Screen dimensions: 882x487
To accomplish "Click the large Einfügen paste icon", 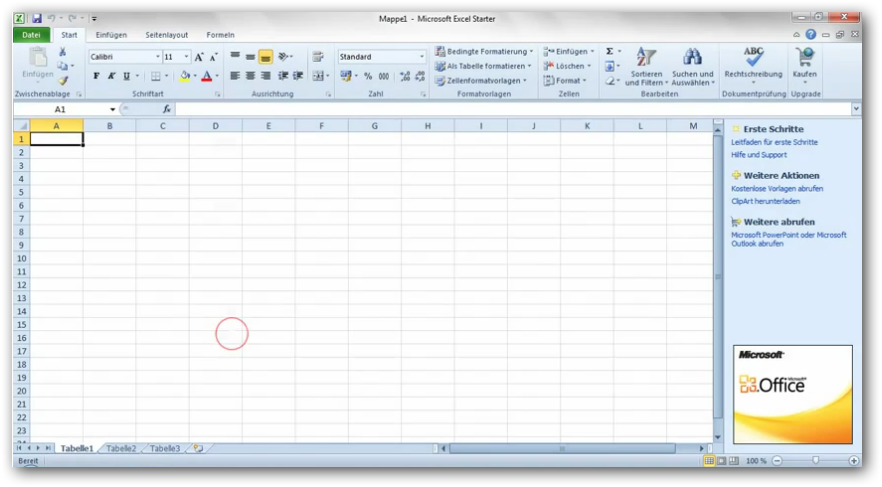I will (x=38, y=58).
